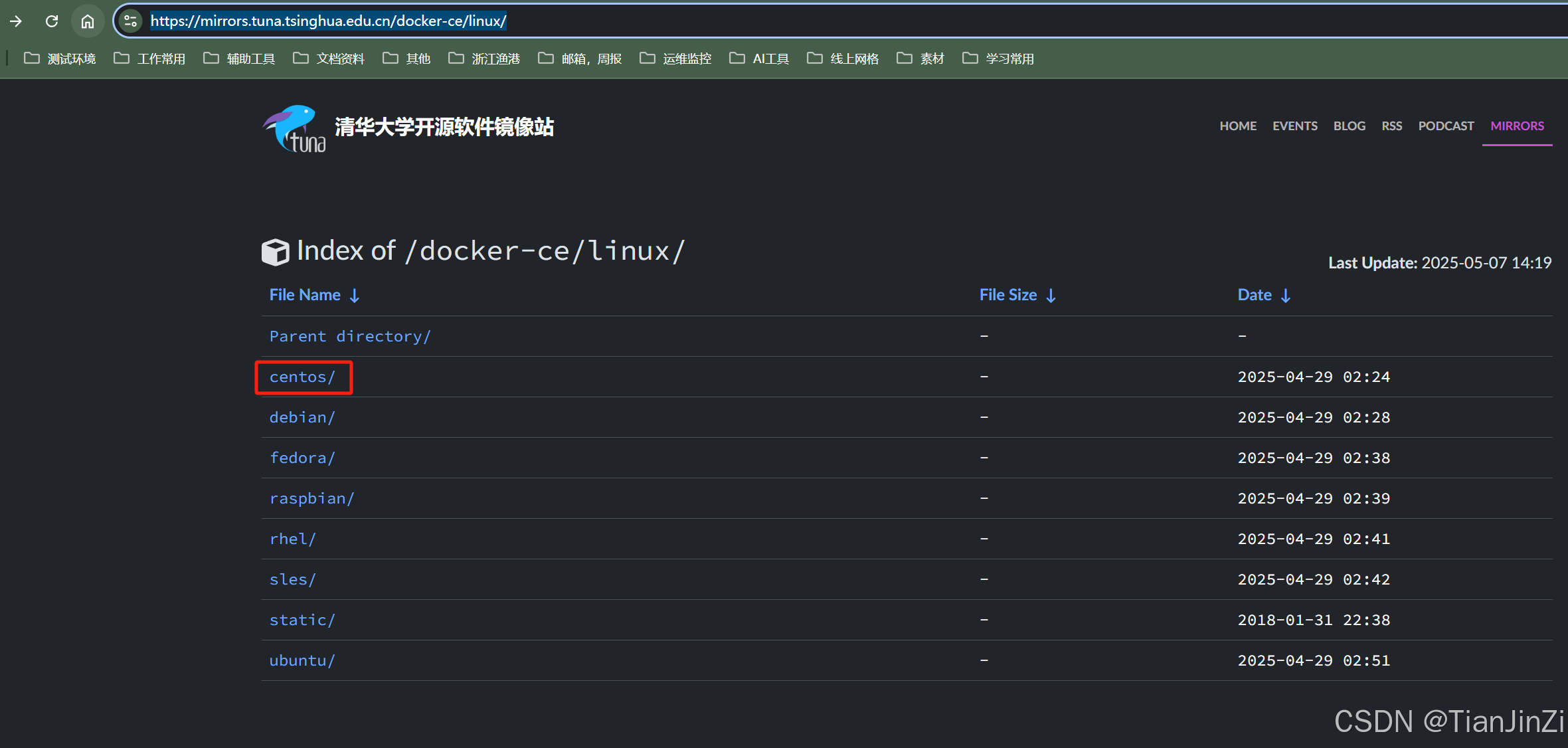Go to Parent directory/
The image size is (1568, 748).
click(350, 336)
